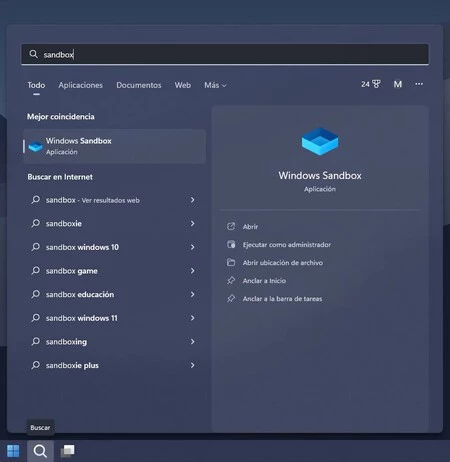This screenshot has height=462, width=450.
Task: Click the search box containing sandbox
Action: 225,54
